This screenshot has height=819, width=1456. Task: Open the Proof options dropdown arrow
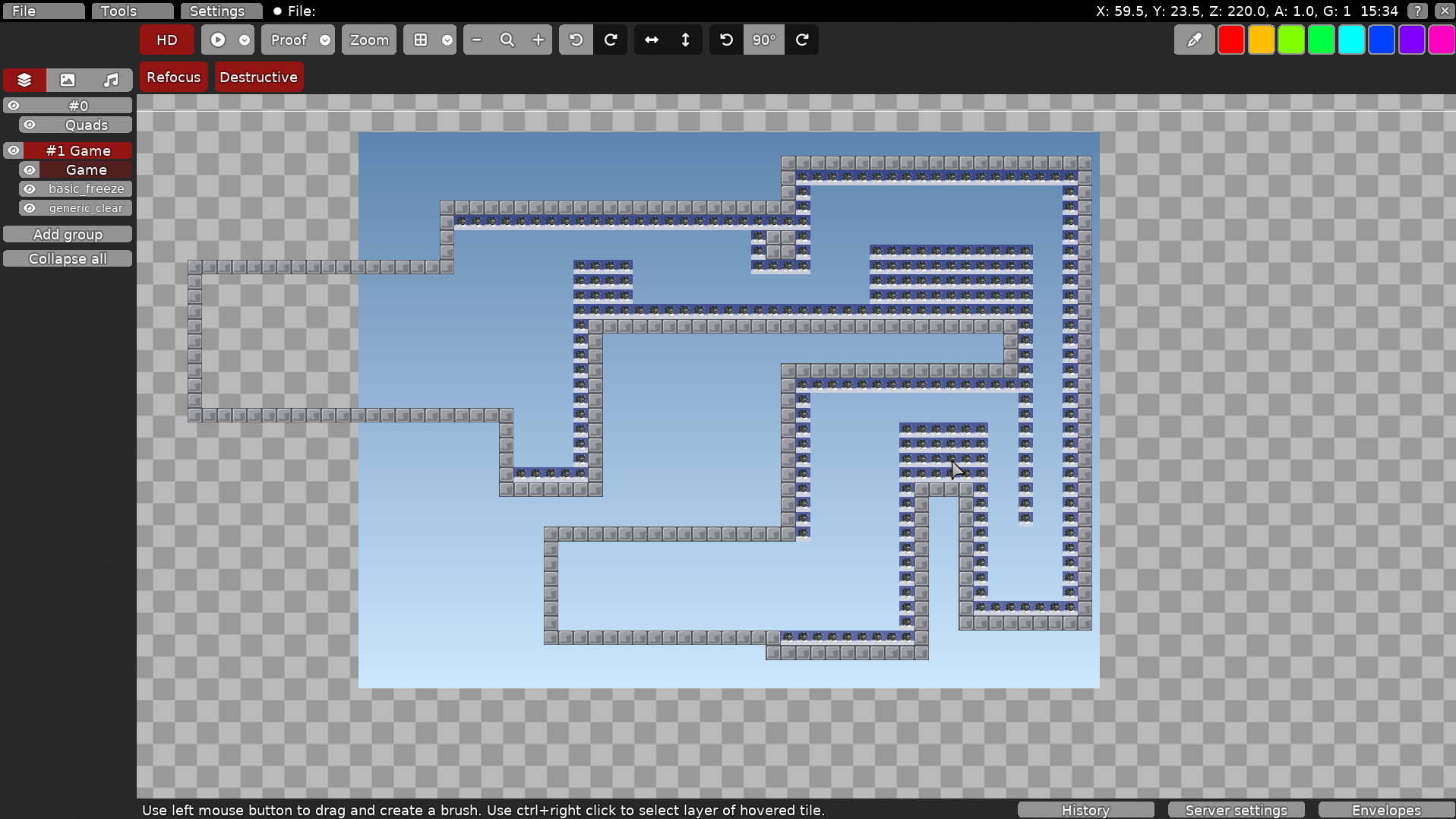tap(325, 40)
